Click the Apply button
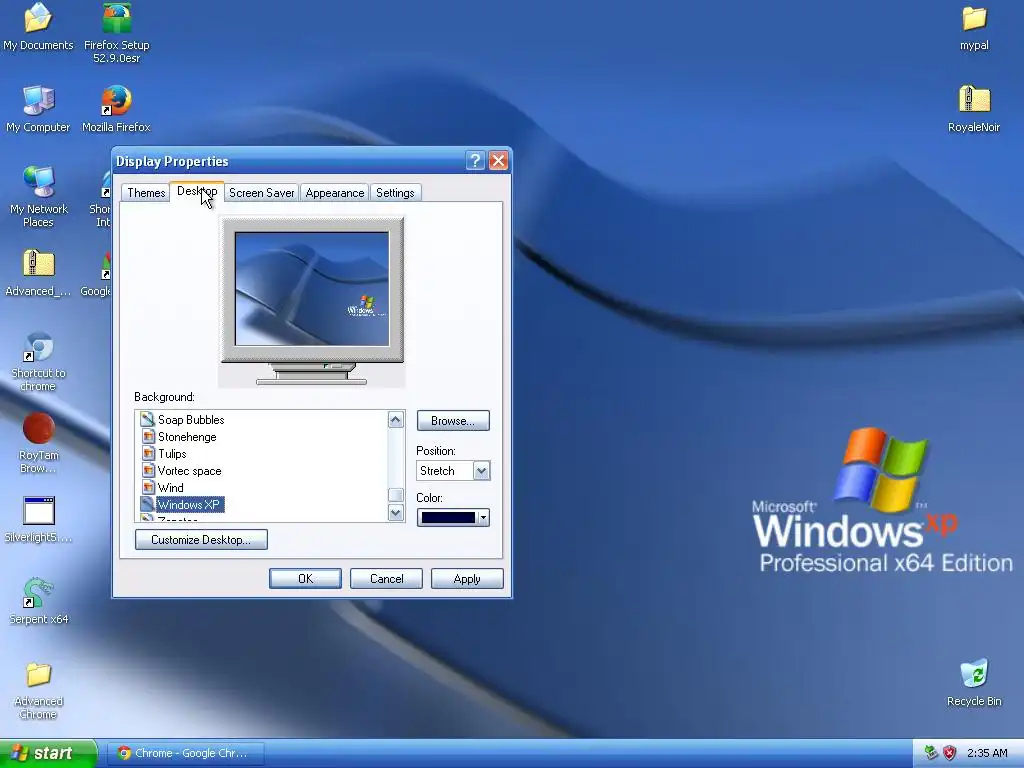Screen dimensions: 1024x768 467,579
